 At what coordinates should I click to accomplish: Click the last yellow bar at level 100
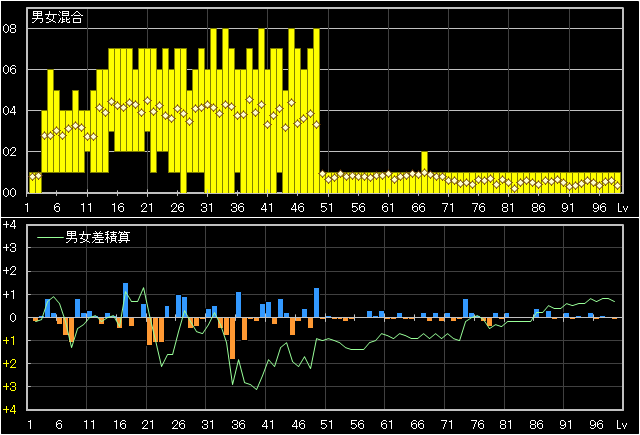[x=618, y=182]
